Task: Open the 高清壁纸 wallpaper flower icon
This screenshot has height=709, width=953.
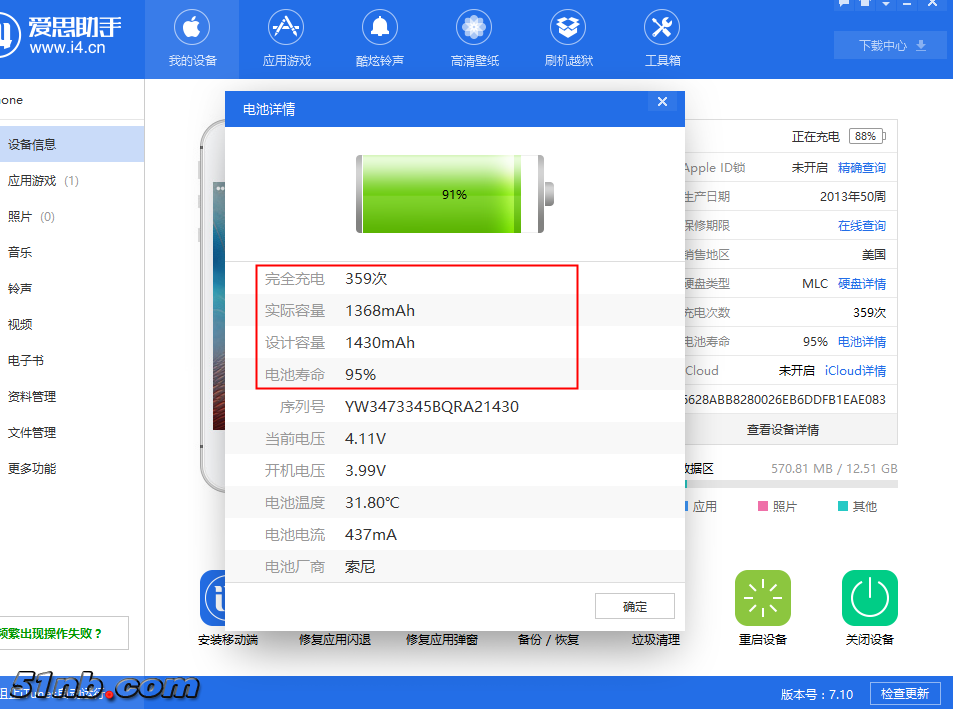Action: (x=474, y=28)
